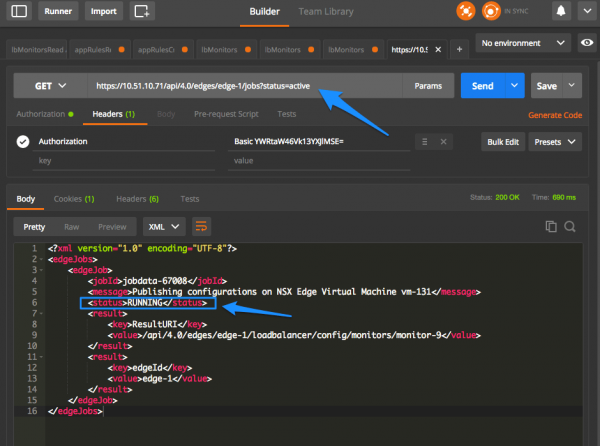Screen dimensions: 600x446
Task: Toggle word wrap in response body
Action: point(201,227)
